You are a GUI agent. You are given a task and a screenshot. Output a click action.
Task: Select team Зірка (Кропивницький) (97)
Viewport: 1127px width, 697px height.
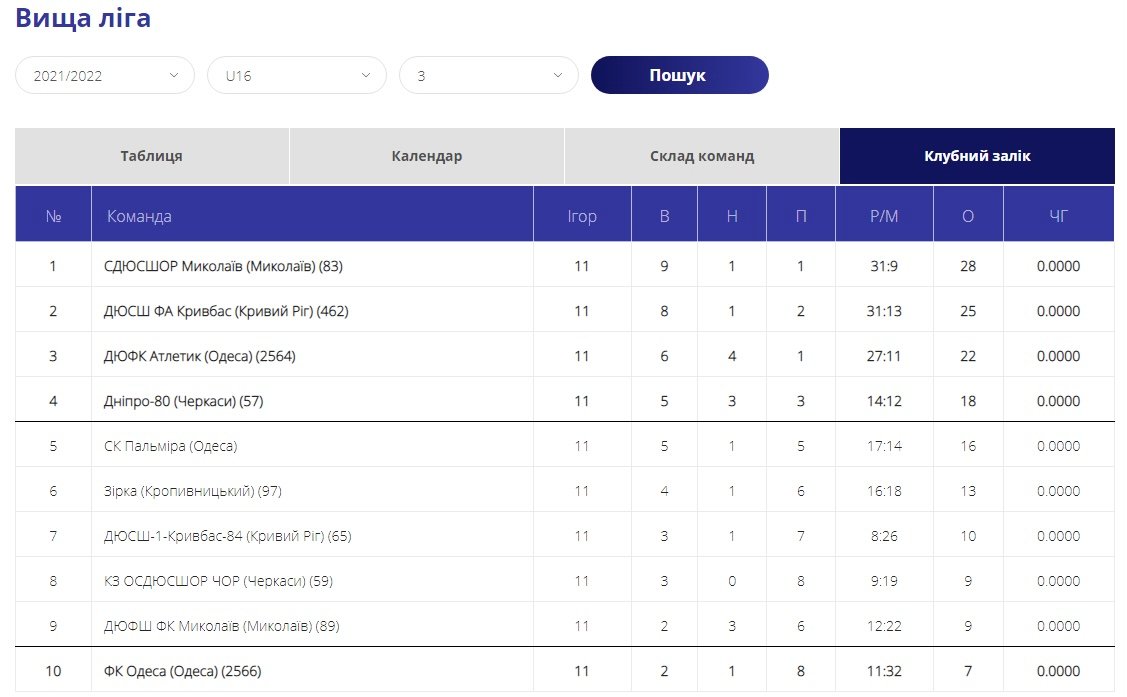click(x=193, y=491)
